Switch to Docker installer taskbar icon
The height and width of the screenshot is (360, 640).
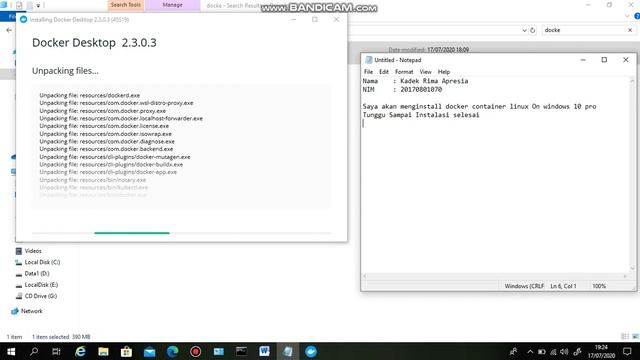[311, 351]
